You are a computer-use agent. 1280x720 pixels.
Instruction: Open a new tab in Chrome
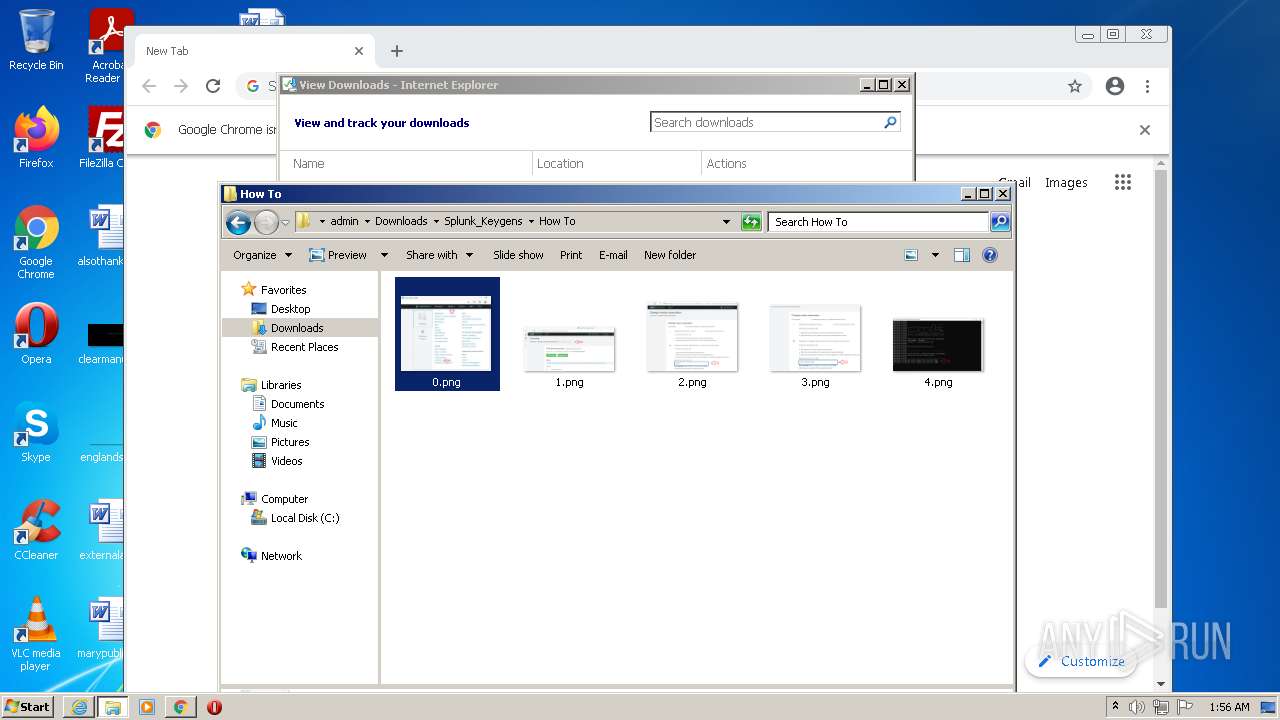(x=397, y=51)
